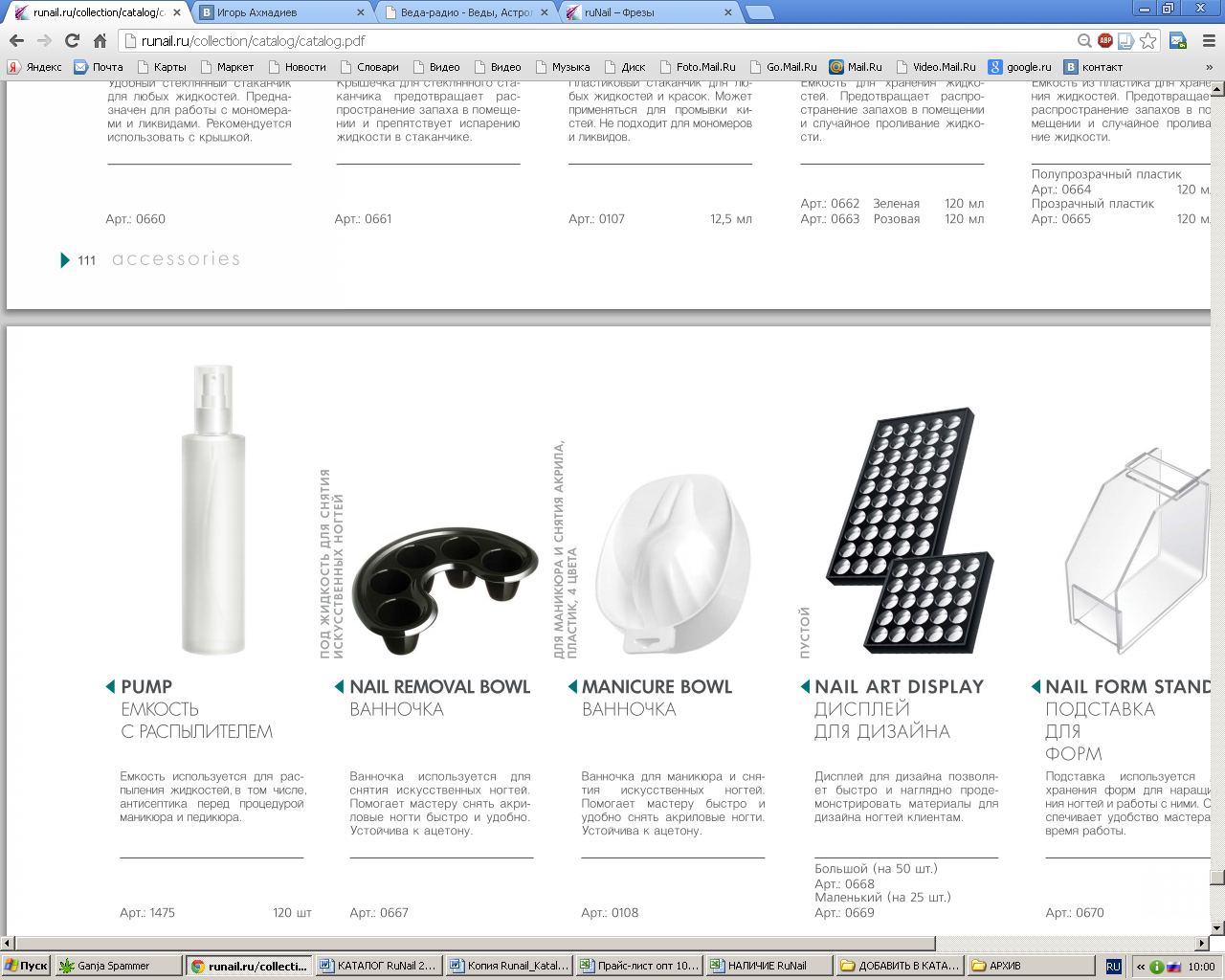Go back to the previous page
The height and width of the screenshot is (980, 1225).
(x=16, y=41)
